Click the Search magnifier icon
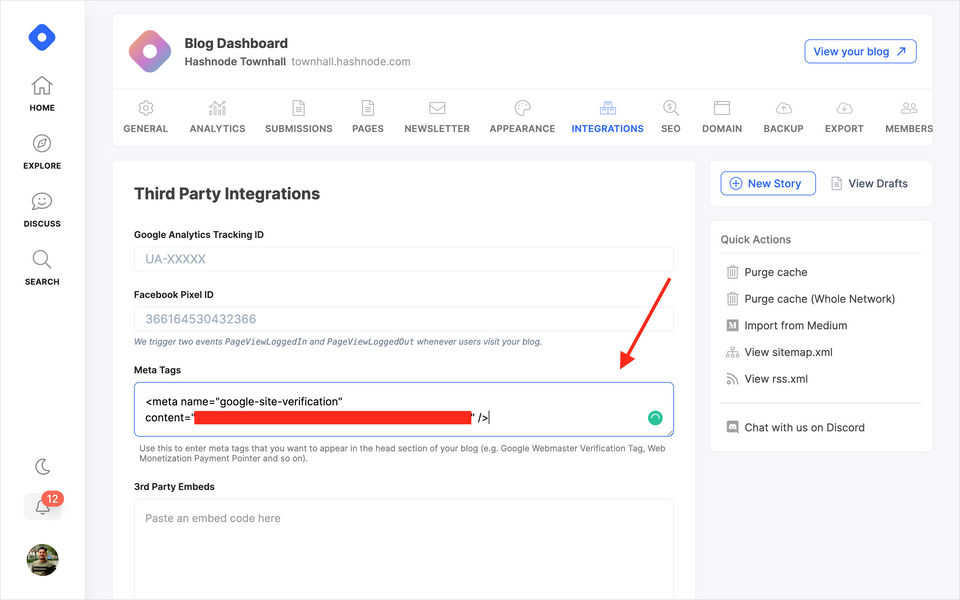 click(x=42, y=267)
